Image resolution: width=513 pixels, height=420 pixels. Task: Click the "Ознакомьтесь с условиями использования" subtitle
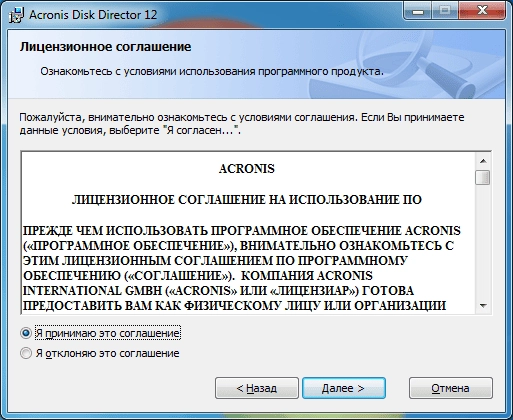pyautogui.click(x=212, y=71)
